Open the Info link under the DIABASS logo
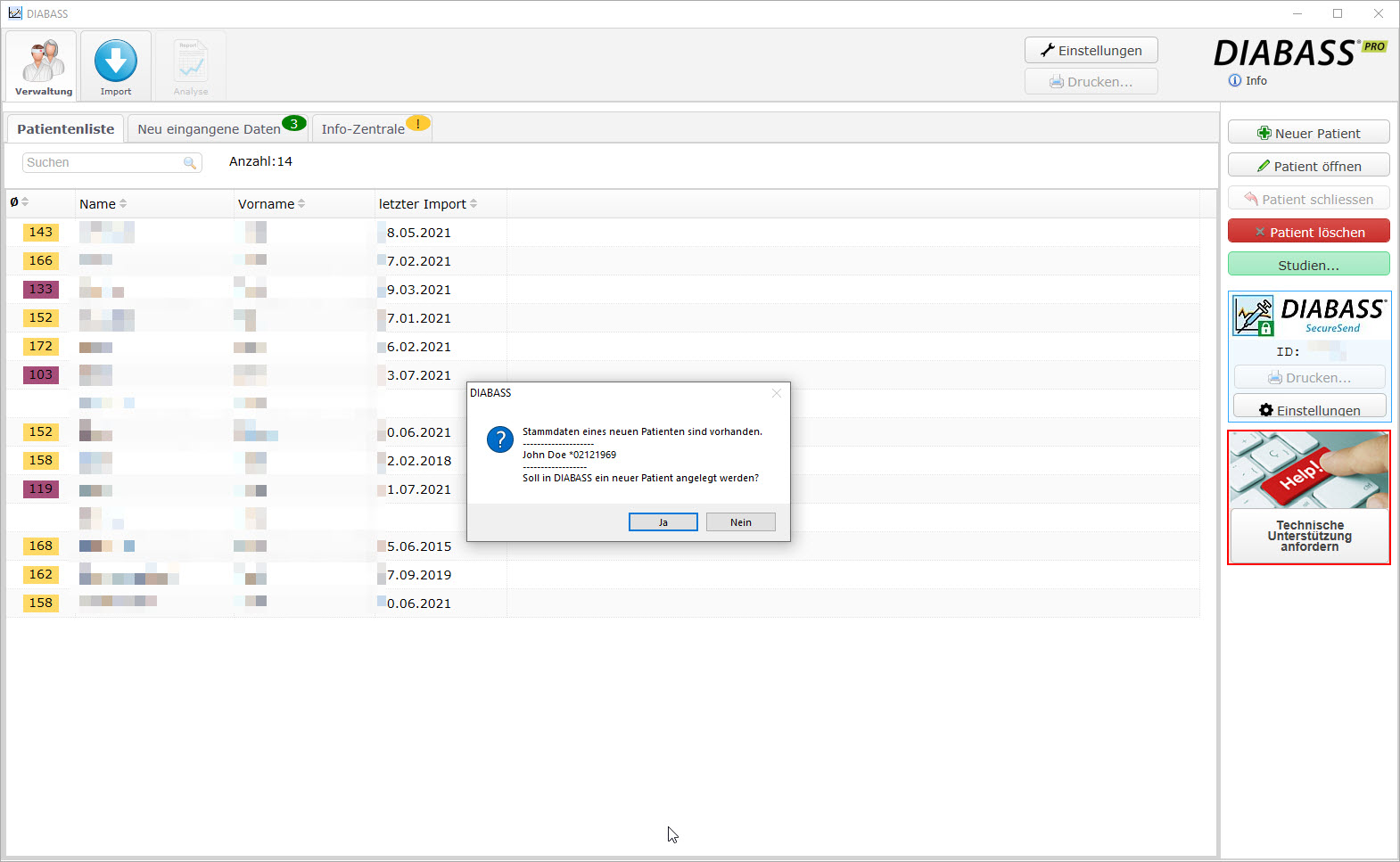The height and width of the screenshot is (862, 1400). coord(1248,80)
